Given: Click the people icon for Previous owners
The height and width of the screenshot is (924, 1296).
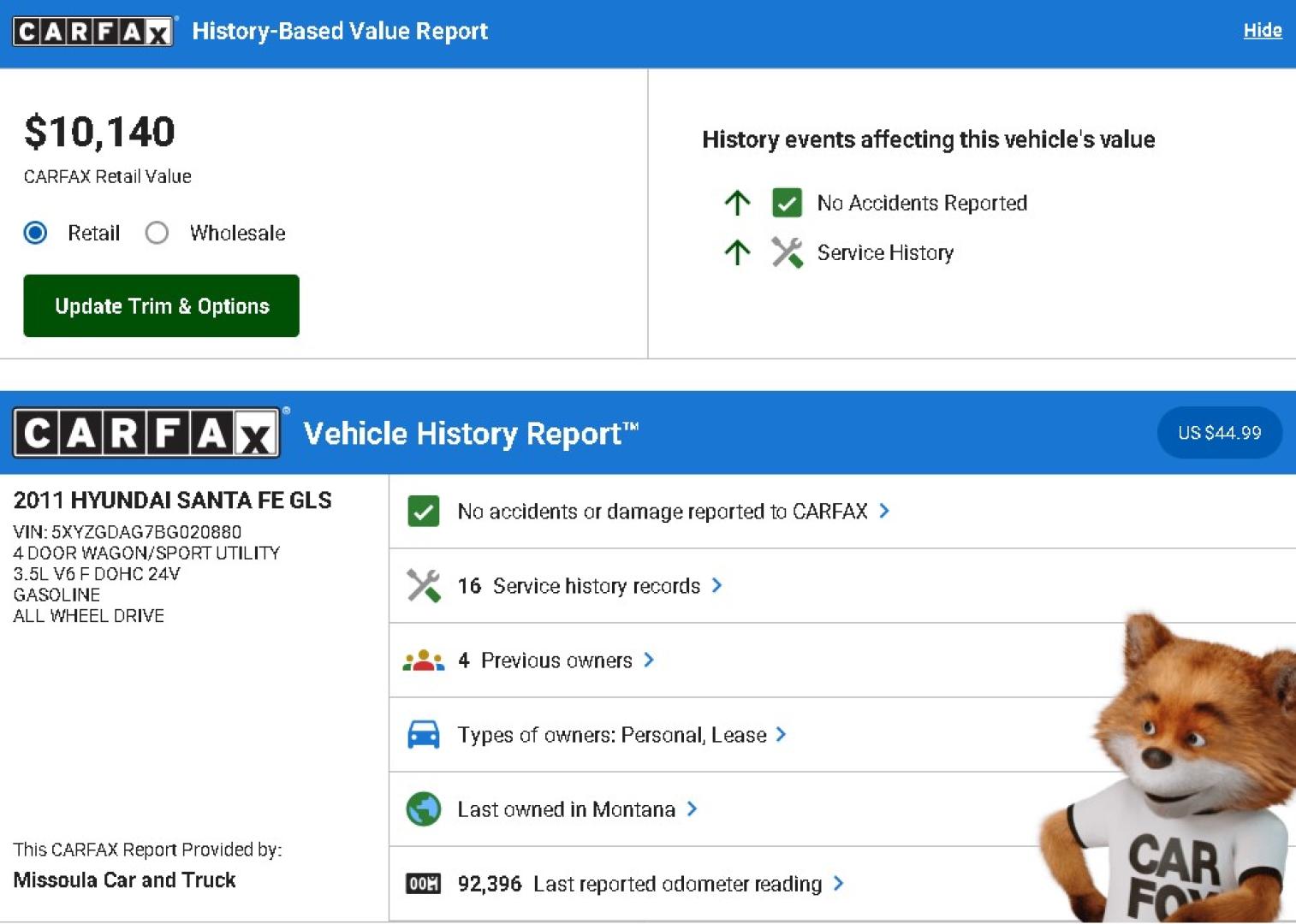Looking at the screenshot, I should [x=424, y=660].
